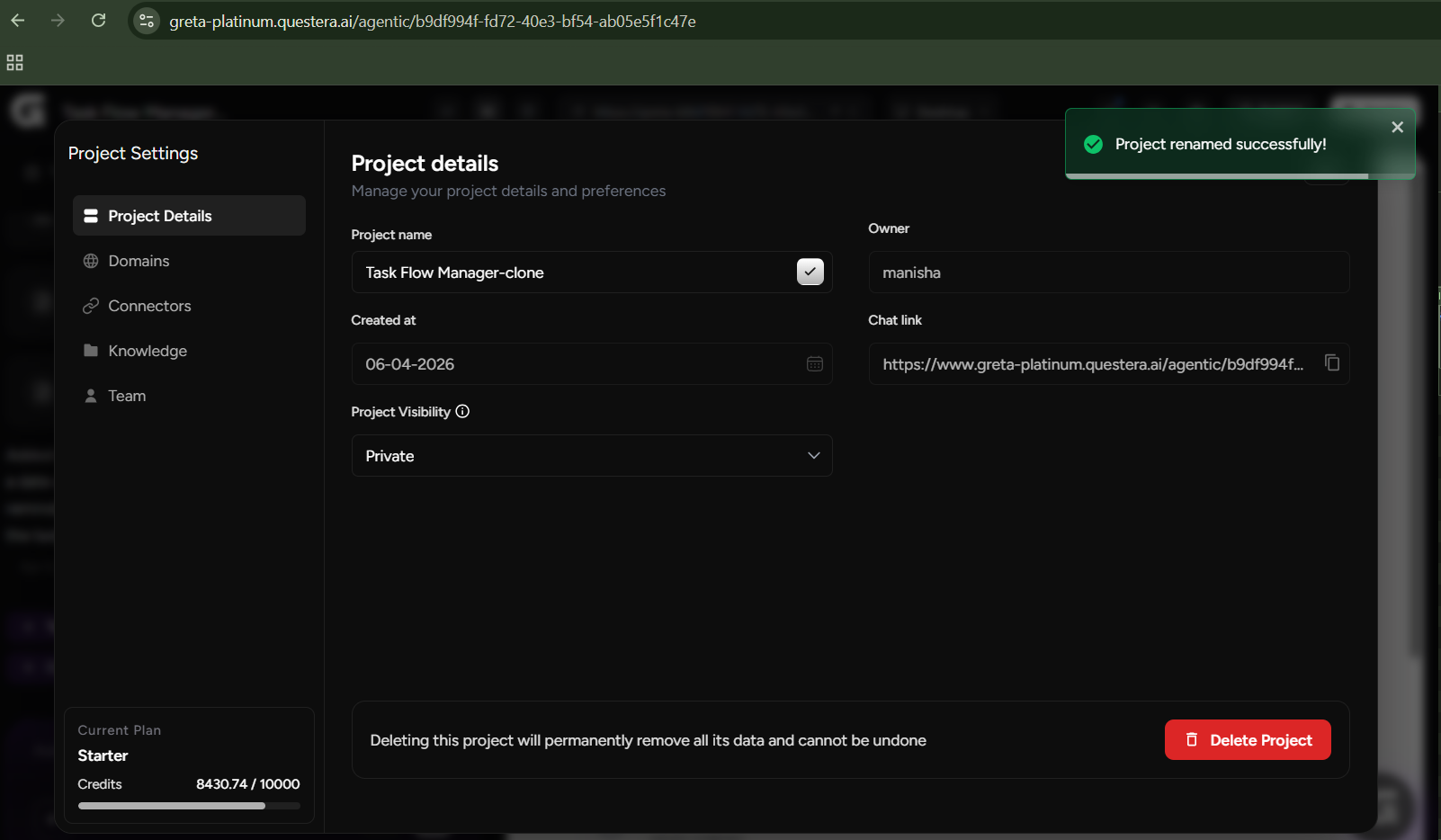Click the Starter plan label
1441x840 pixels.
103,755
